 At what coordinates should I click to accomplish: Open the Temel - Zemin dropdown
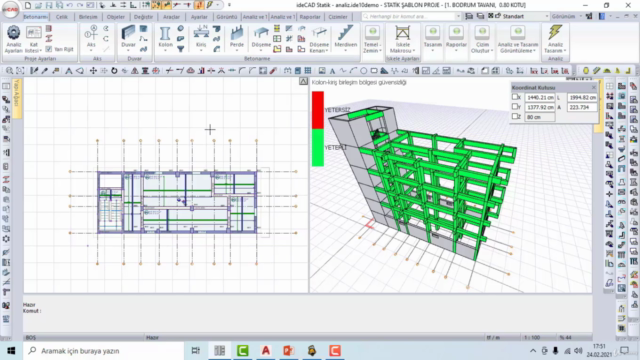tap(372, 39)
